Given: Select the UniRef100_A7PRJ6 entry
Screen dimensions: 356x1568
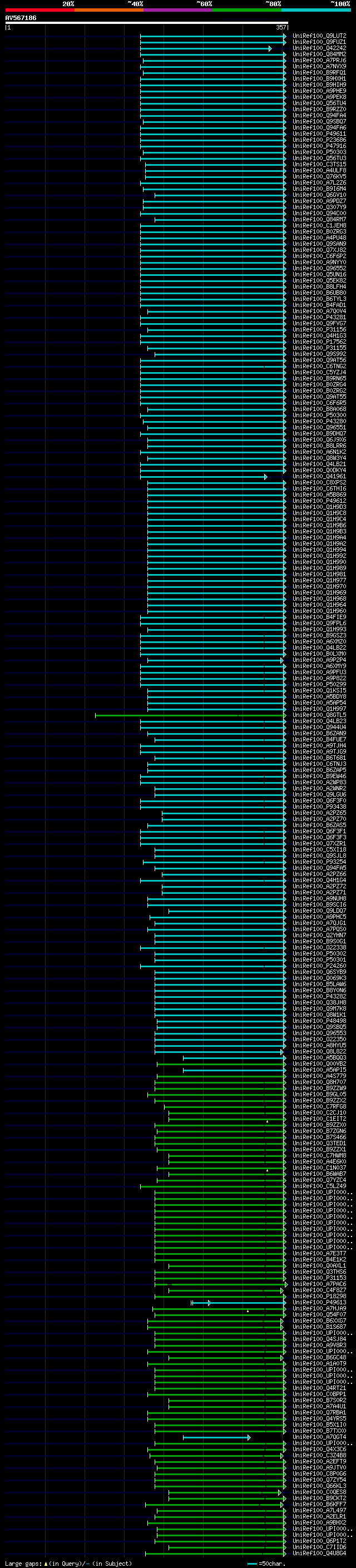Looking at the screenshot, I should tap(319, 60).
